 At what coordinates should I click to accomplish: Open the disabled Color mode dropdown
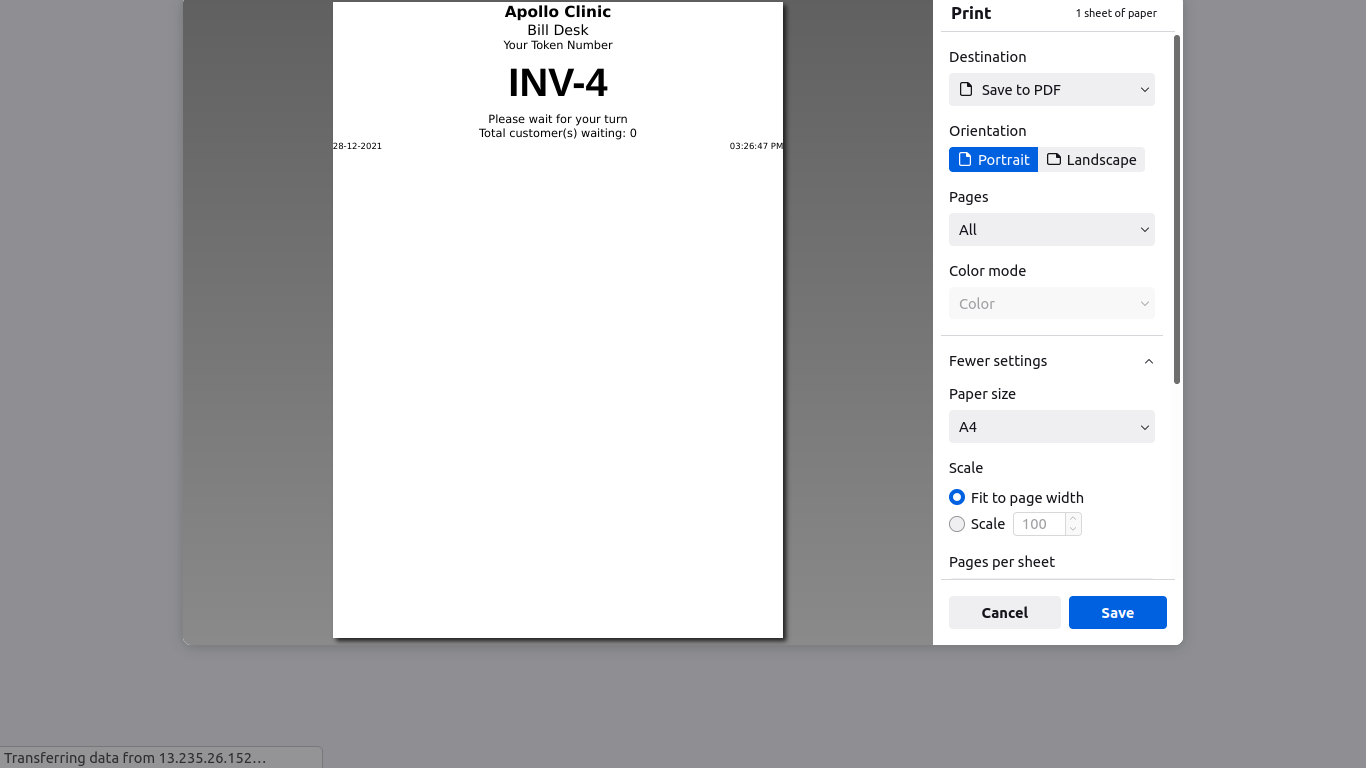(1051, 304)
